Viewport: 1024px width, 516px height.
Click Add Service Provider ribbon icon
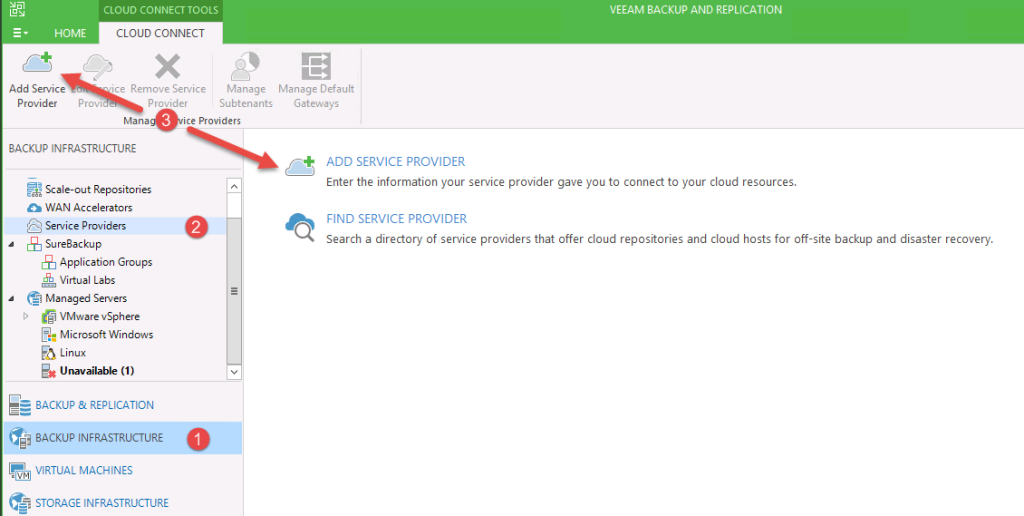37,64
